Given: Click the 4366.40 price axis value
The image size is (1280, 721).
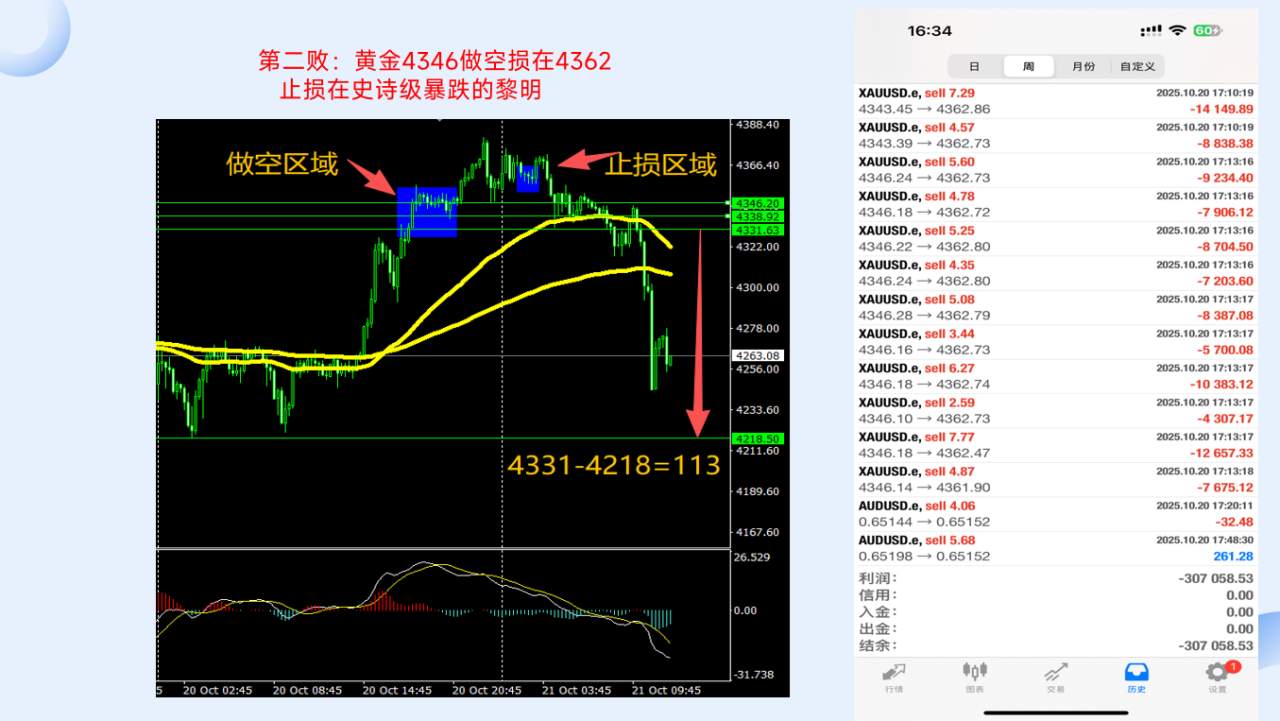Looking at the screenshot, I should tap(757, 165).
